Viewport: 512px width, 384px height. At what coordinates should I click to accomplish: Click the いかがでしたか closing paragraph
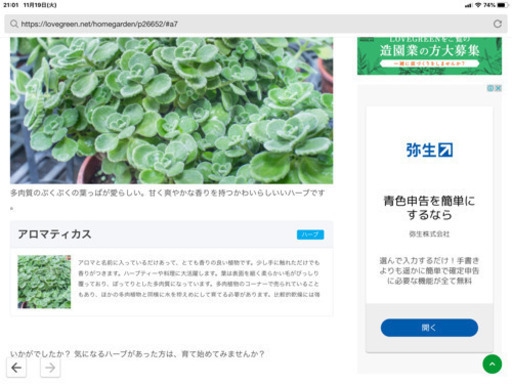(x=137, y=354)
